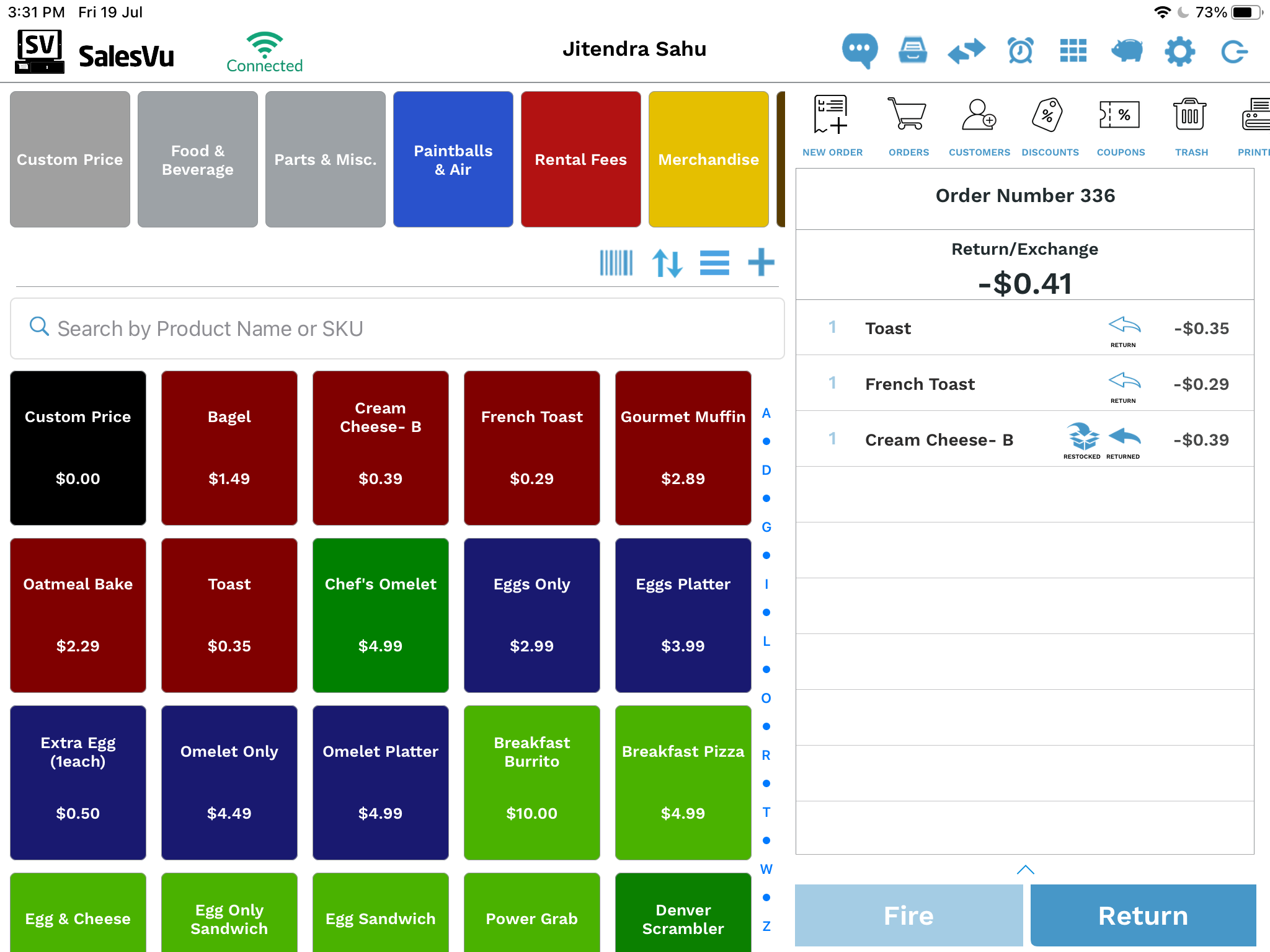Focus the product name or SKU search field
The width and height of the screenshot is (1270, 952).
(x=397, y=328)
